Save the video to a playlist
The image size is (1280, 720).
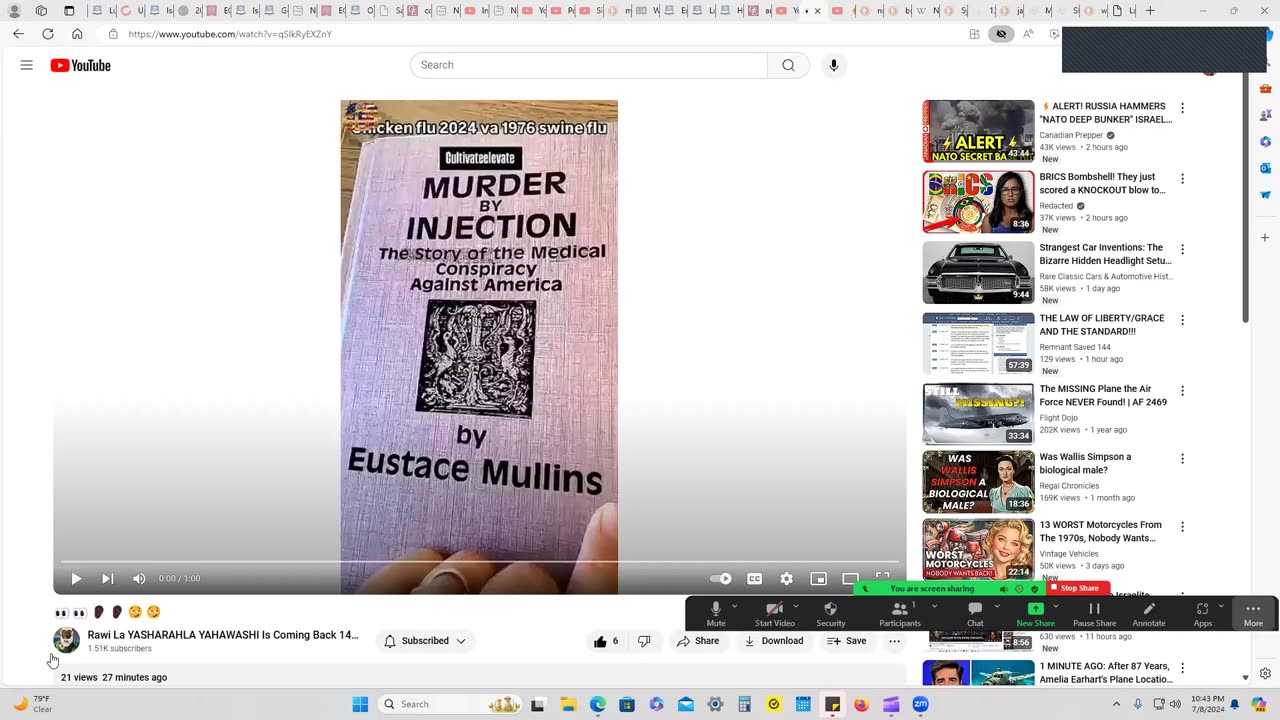(847, 641)
